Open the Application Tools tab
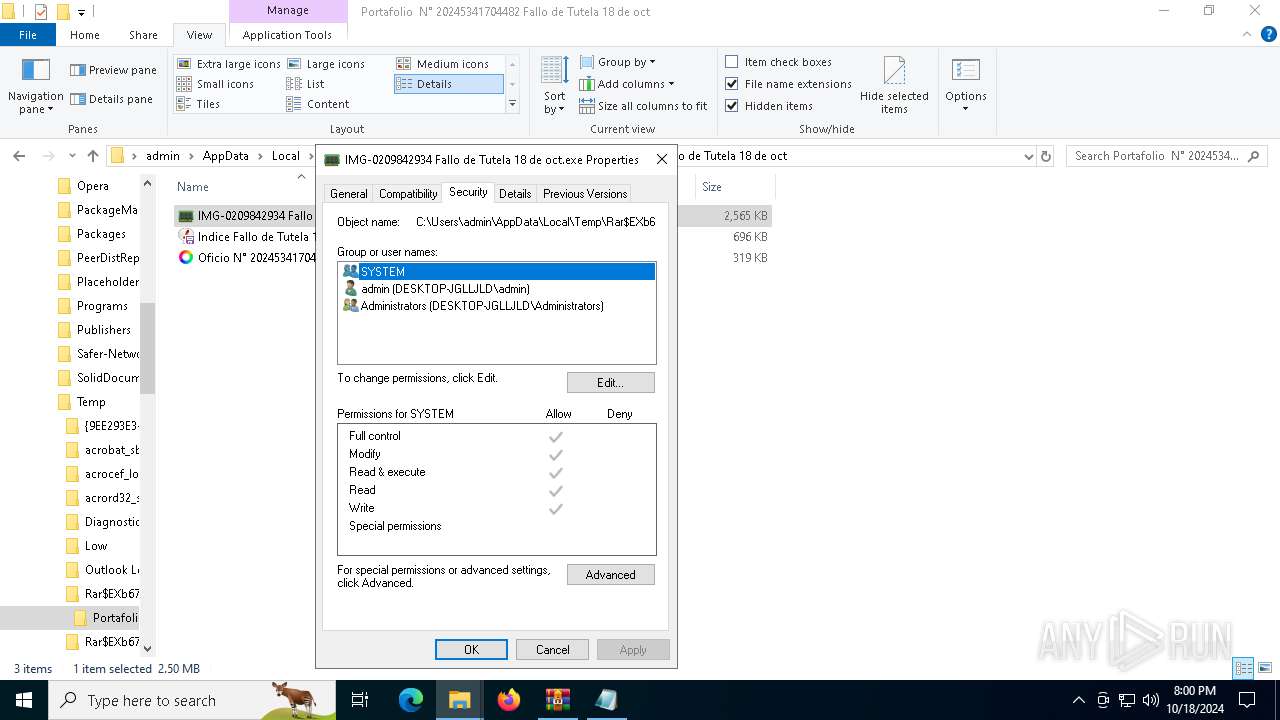The image size is (1280, 720). pyautogui.click(x=287, y=35)
